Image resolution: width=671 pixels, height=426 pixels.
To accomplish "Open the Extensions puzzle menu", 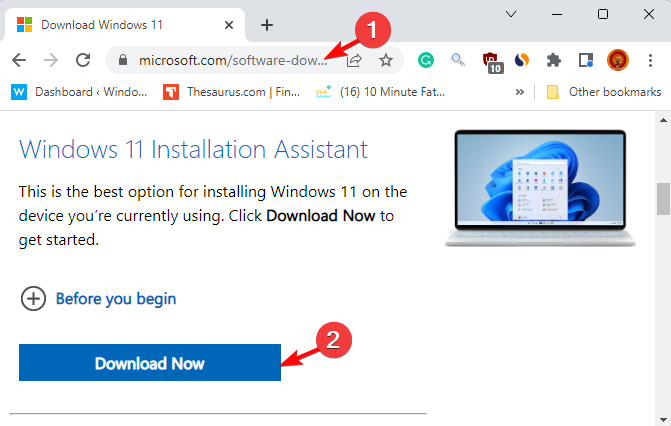I will coord(554,60).
